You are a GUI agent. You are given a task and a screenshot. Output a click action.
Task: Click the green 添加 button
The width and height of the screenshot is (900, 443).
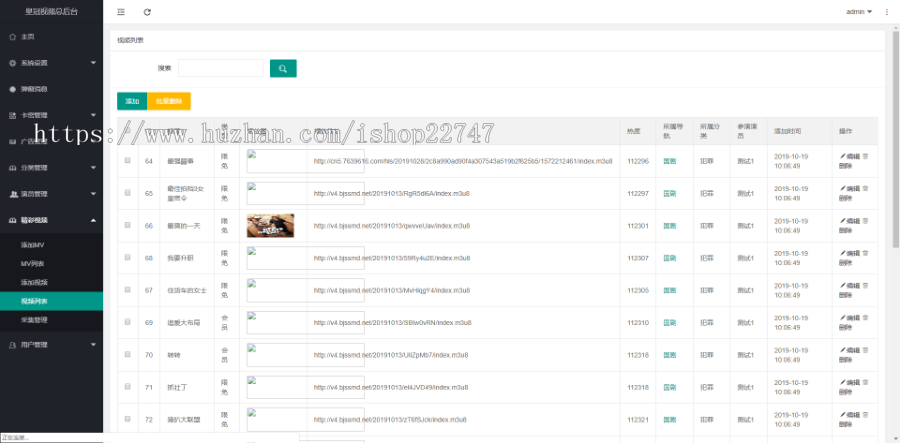pyautogui.click(x=131, y=101)
